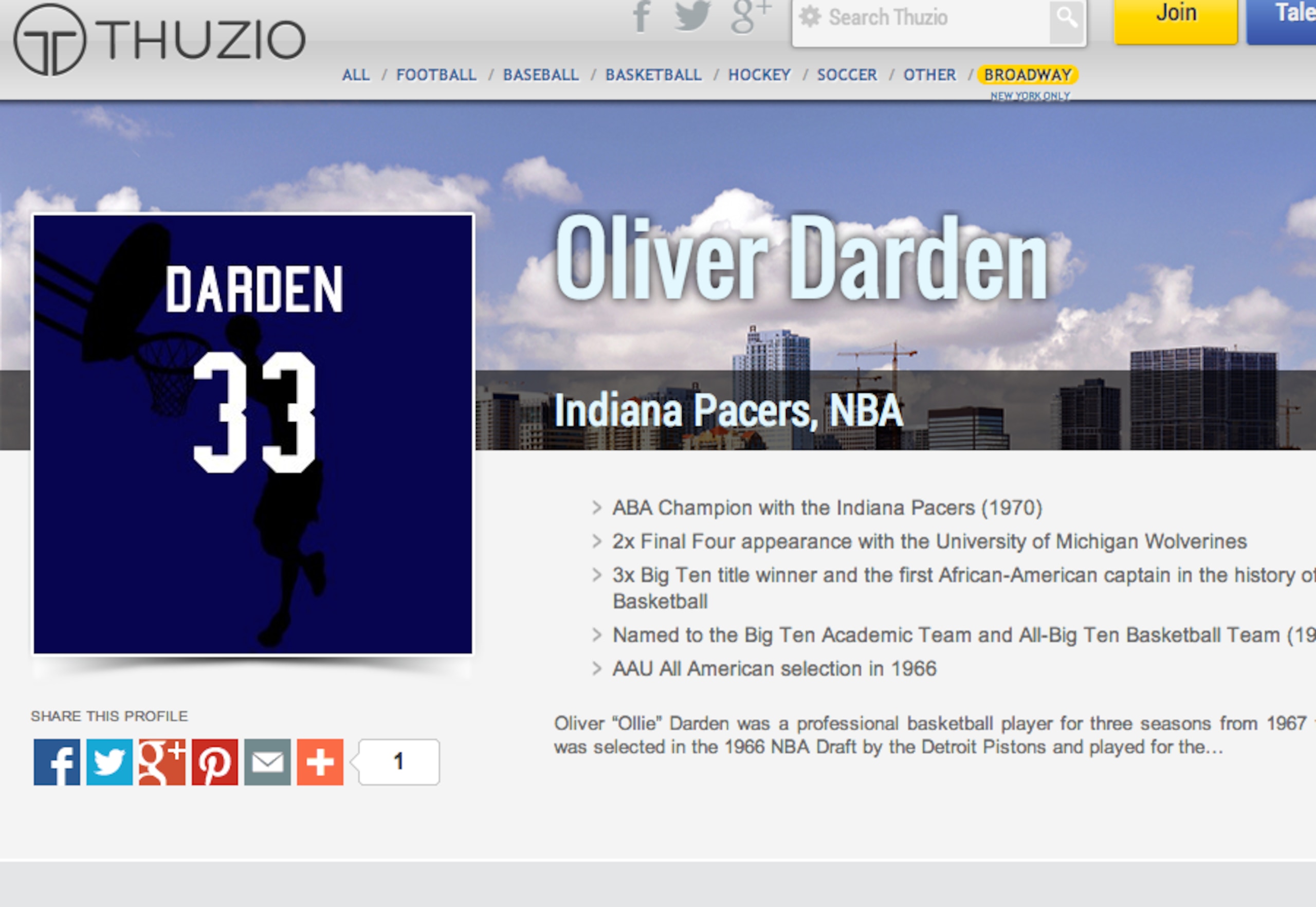Open Thuzio's Facebook page from header icon
Image resolution: width=1316 pixels, height=907 pixels.
point(642,16)
